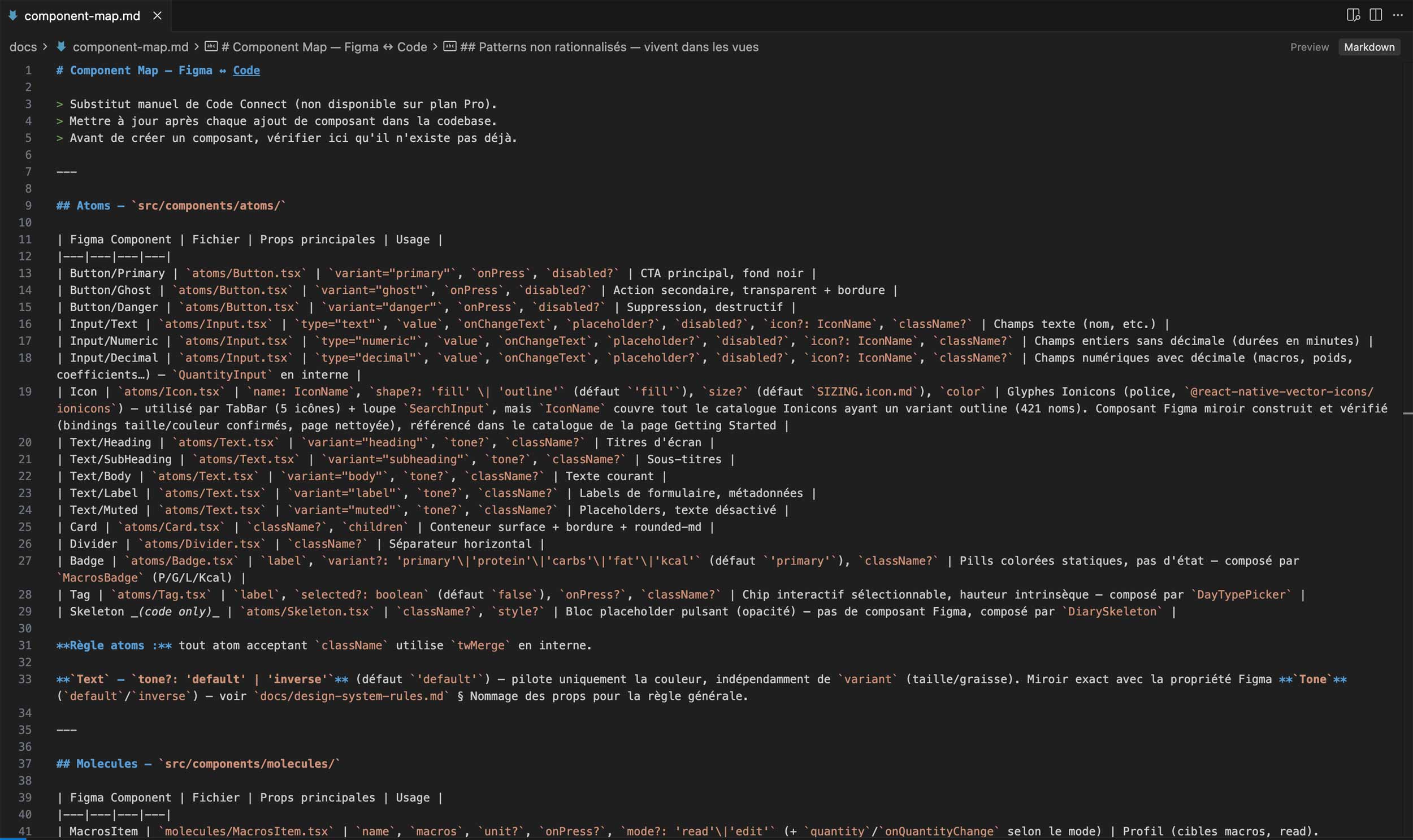Place cursor on '## Atoms' heading line
Viewport: 1413px width, 840px height.
tap(171, 206)
